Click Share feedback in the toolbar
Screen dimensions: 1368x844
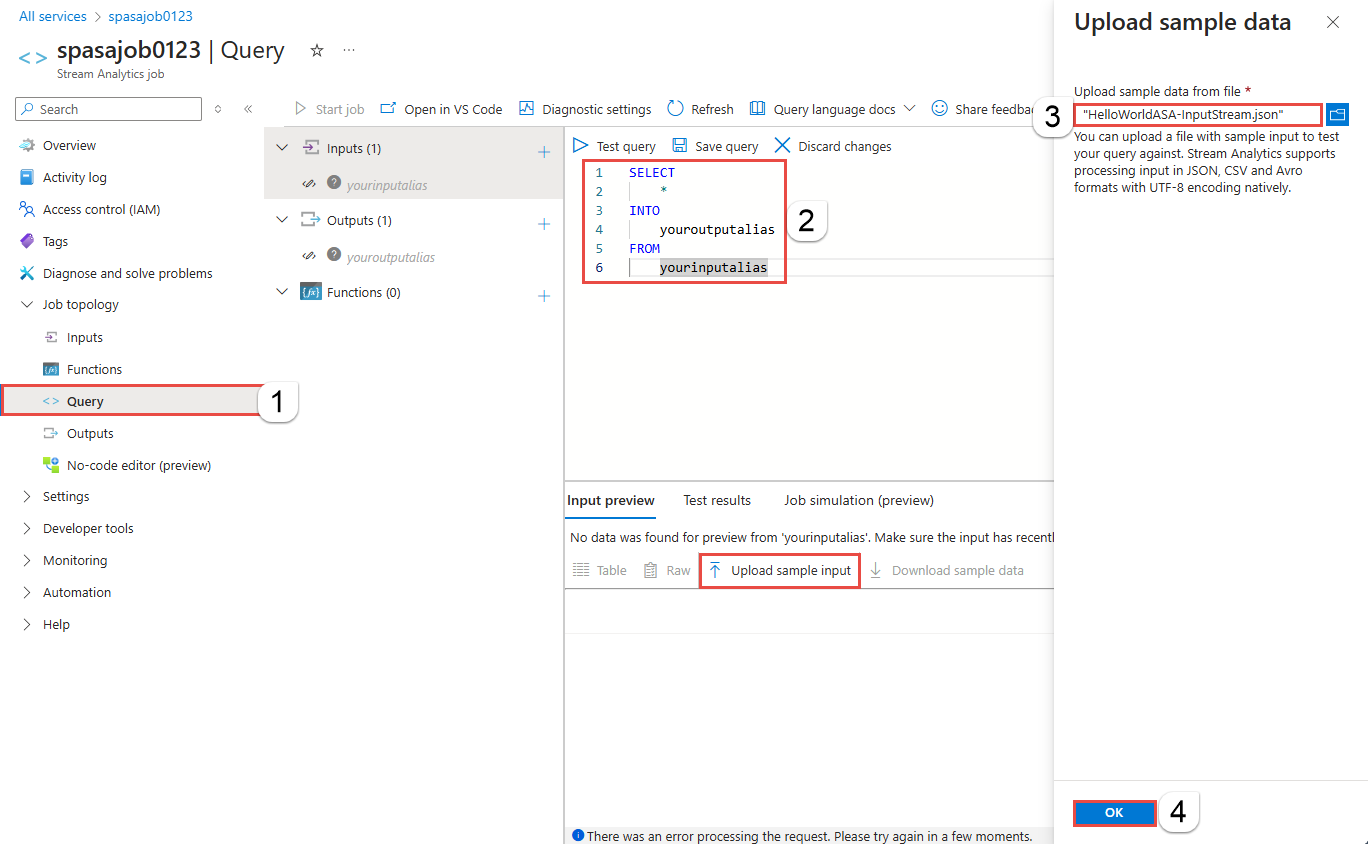tap(985, 109)
